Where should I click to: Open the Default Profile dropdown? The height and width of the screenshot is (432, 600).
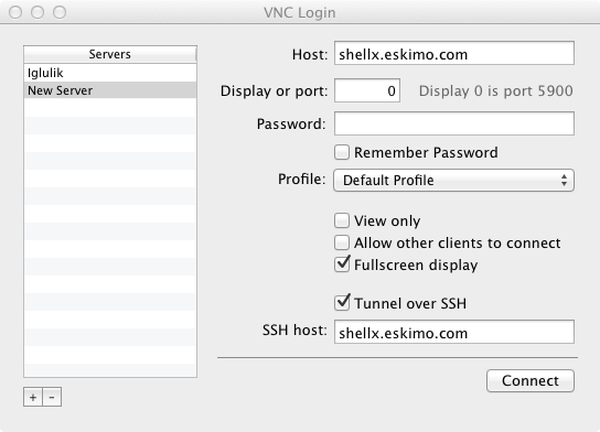(x=453, y=181)
